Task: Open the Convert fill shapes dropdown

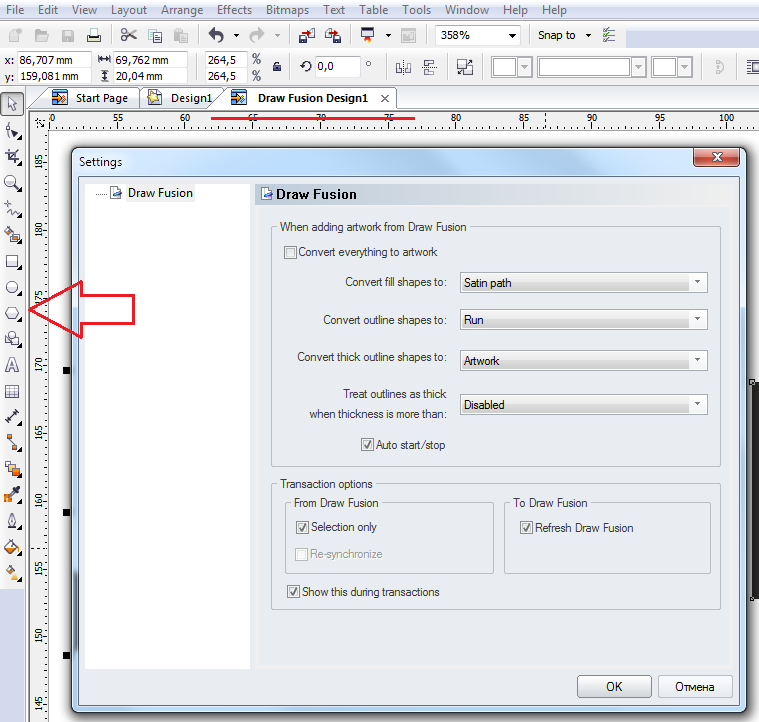Action: 583,283
